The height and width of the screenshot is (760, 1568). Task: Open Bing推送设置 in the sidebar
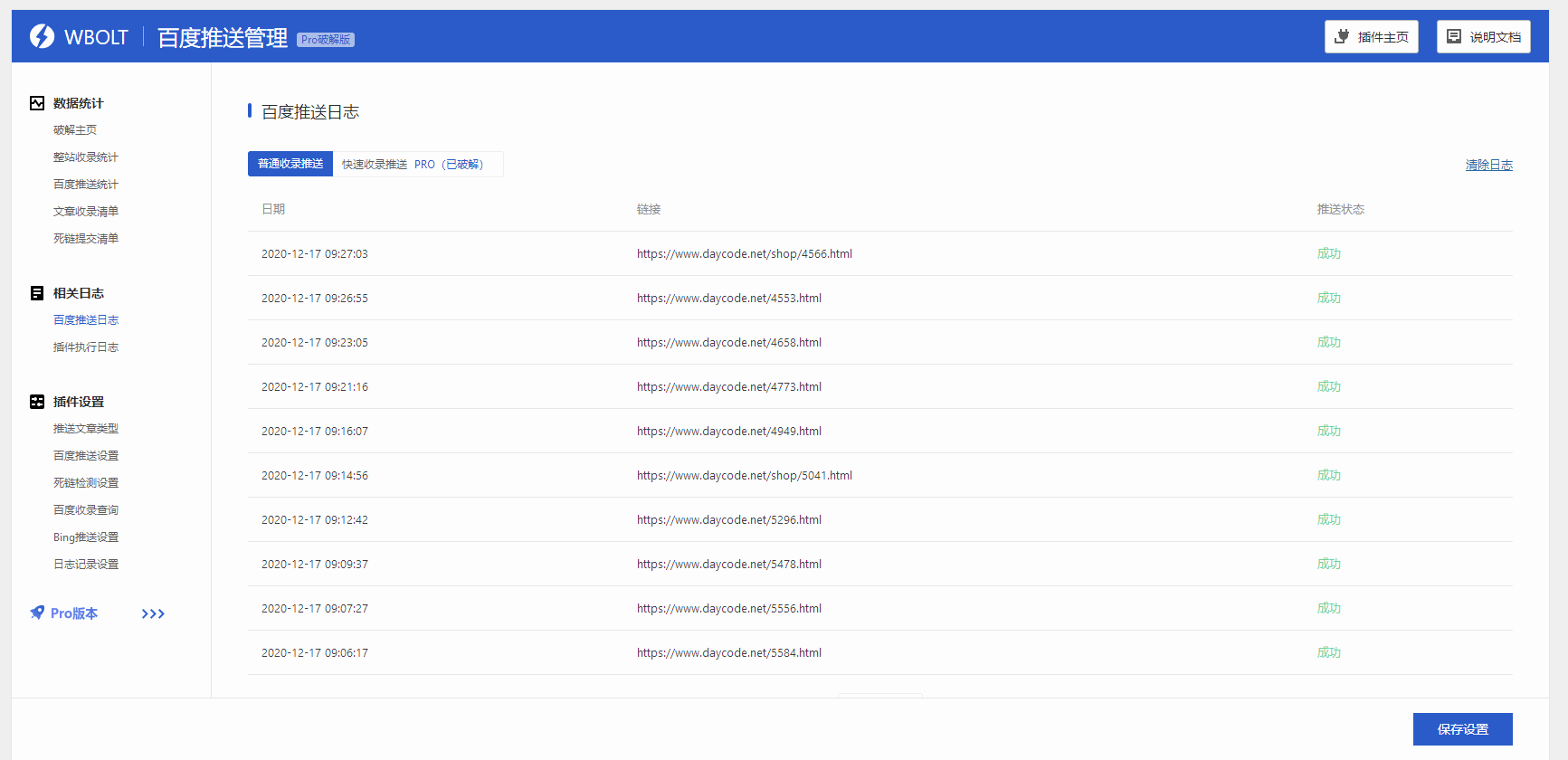[x=86, y=537]
